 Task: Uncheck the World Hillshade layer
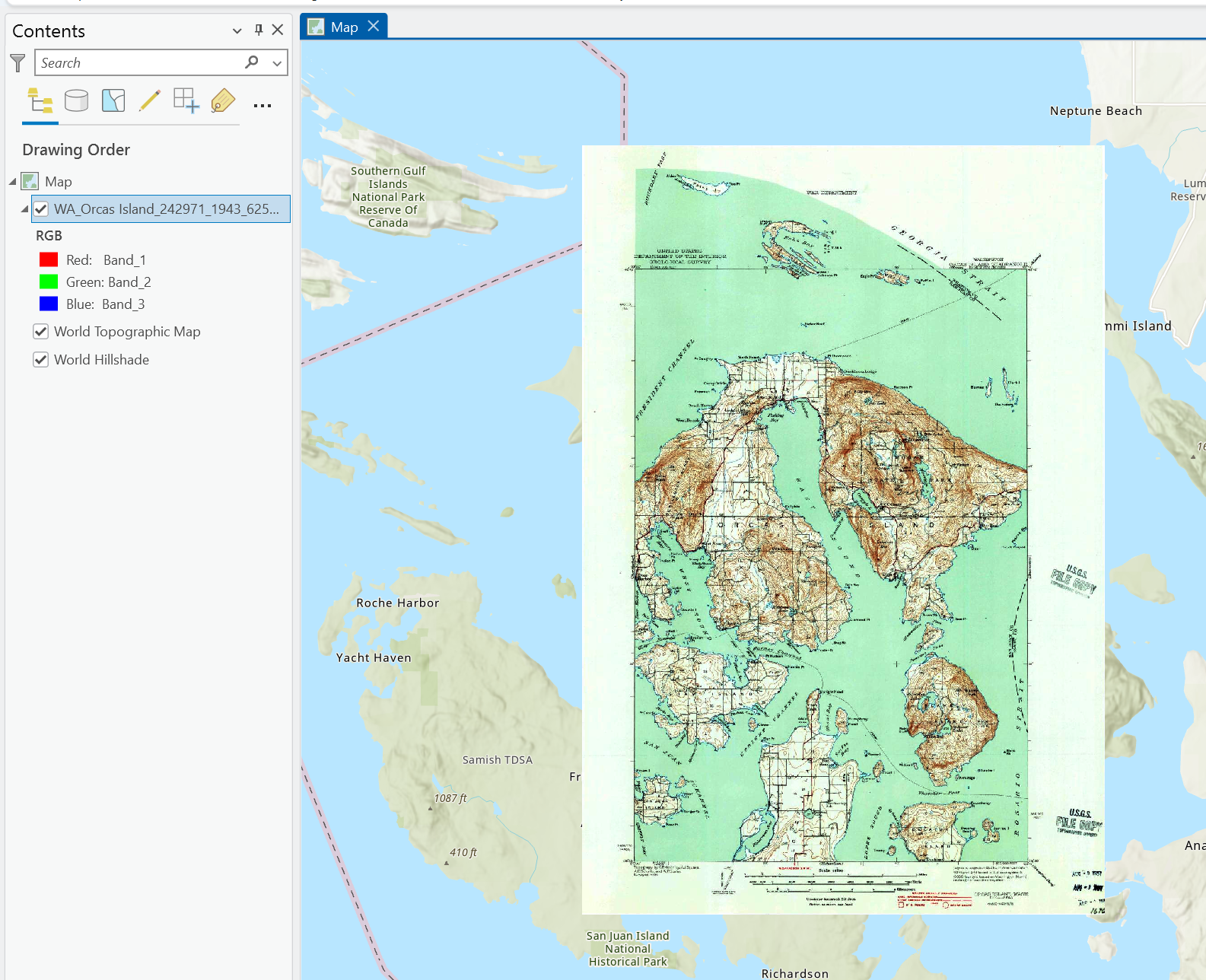point(41,360)
